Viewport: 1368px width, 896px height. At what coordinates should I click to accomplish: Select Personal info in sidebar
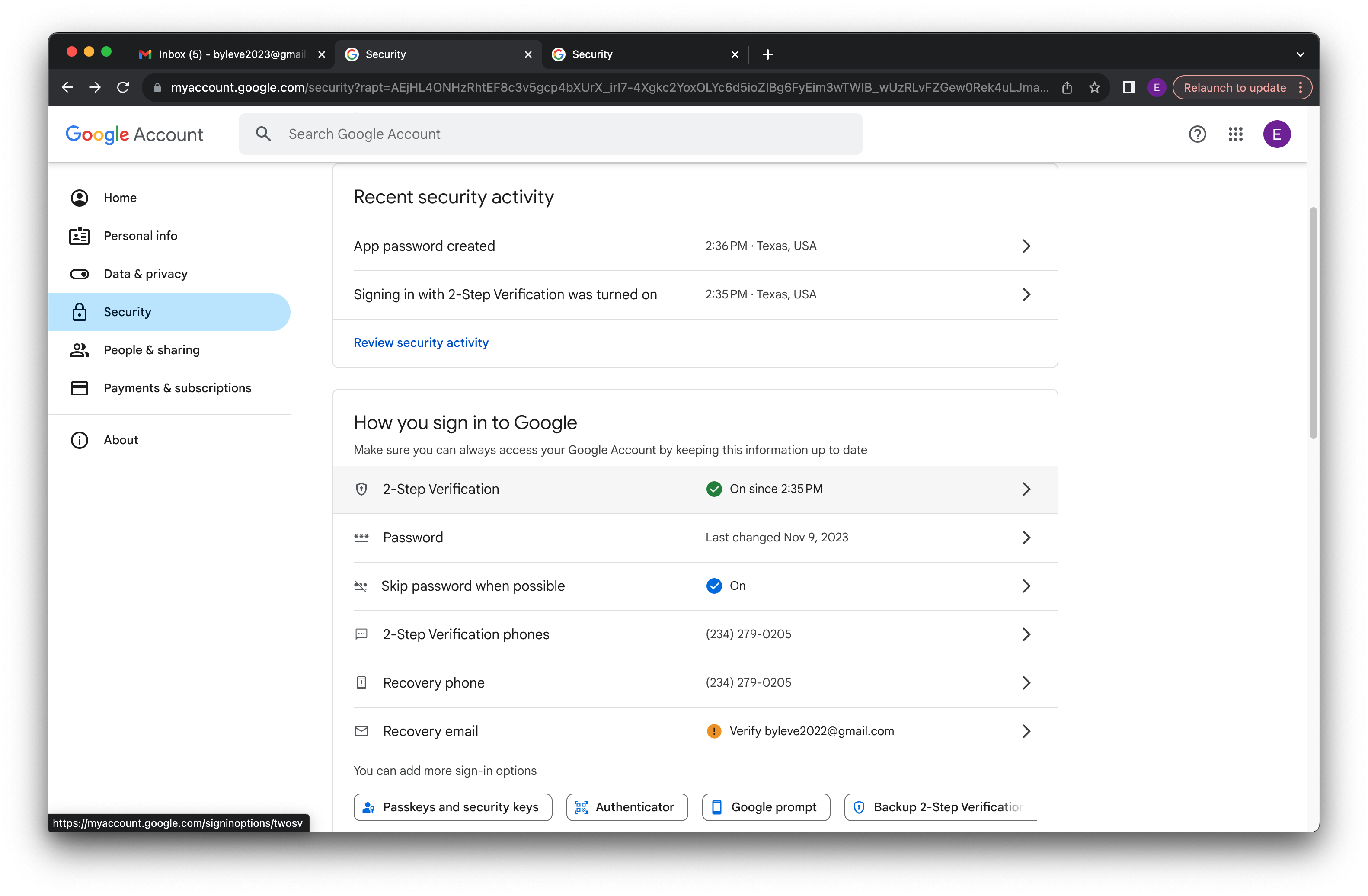(x=140, y=236)
